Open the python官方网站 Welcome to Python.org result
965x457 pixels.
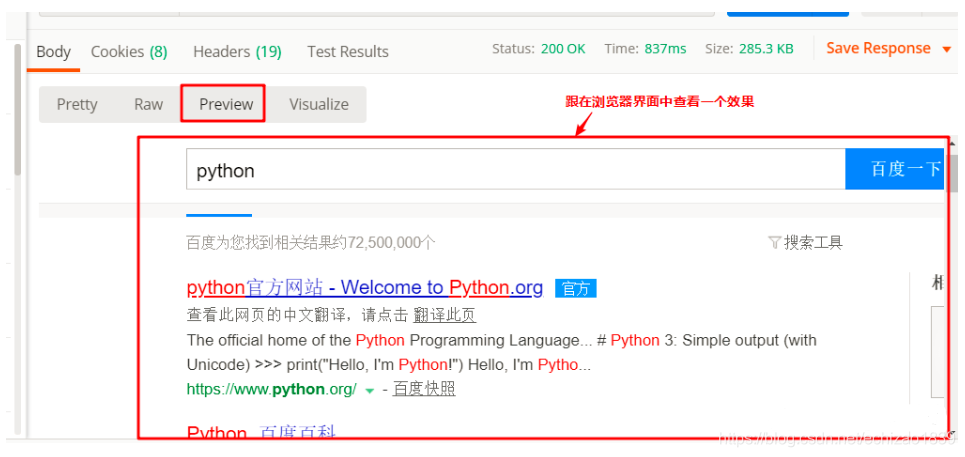click(365, 287)
